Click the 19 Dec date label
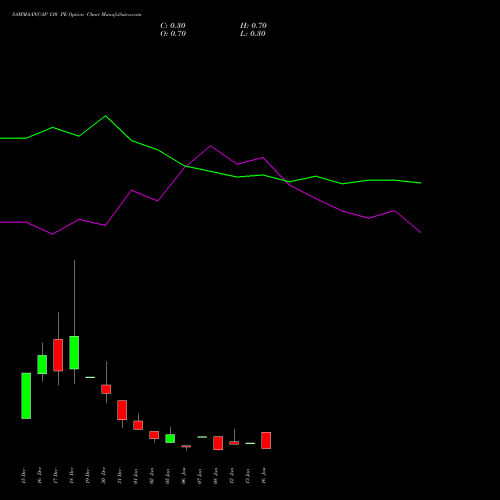Viewport: 500px width, 500px height. pos(87,476)
